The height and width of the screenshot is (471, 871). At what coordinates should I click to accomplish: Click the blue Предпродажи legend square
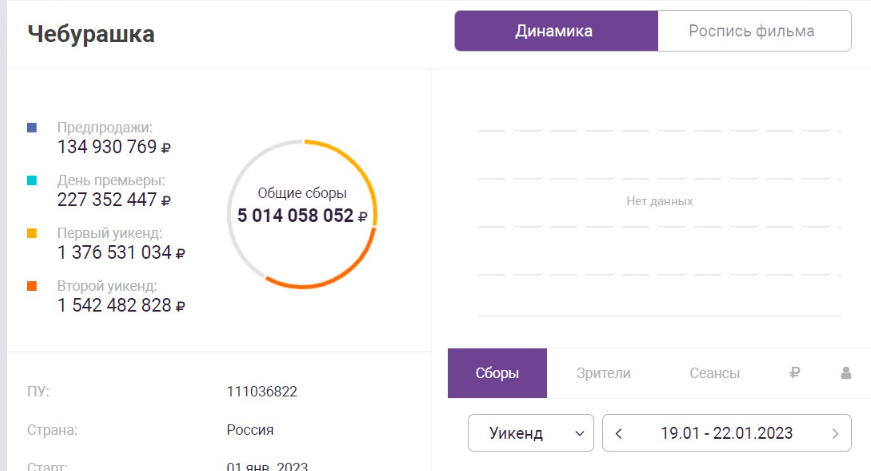coord(32,128)
